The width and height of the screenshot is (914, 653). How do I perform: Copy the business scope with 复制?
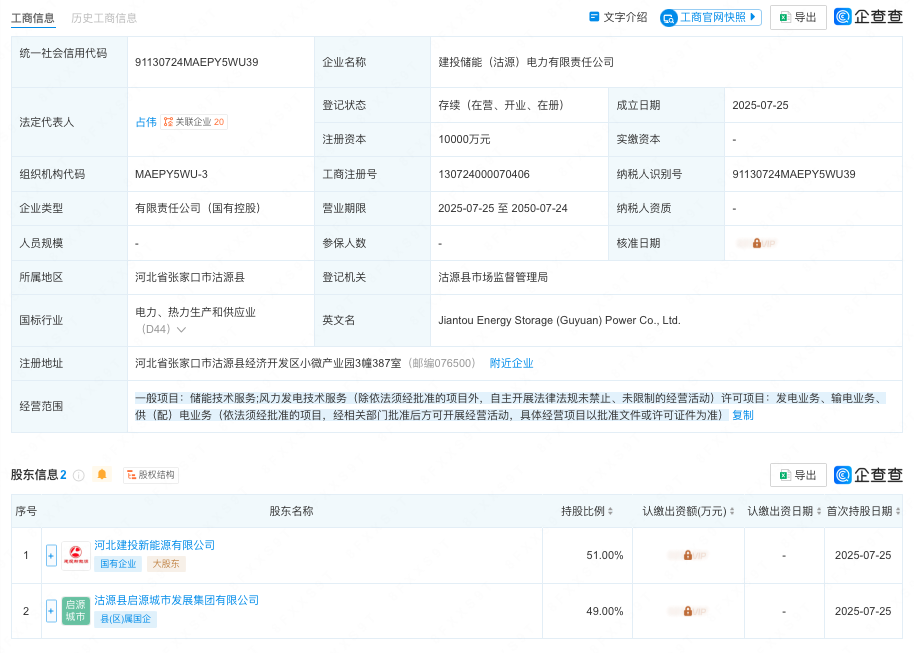click(743, 415)
